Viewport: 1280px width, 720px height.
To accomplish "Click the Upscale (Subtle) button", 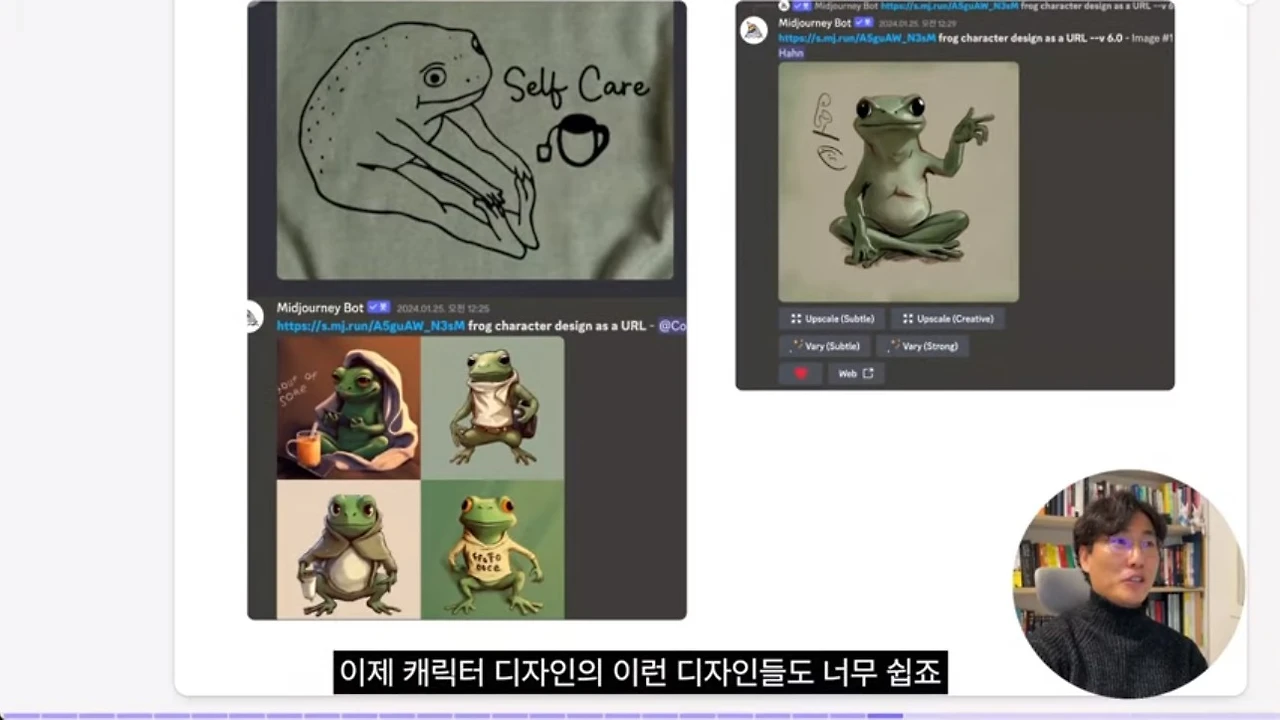I will (x=832, y=319).
